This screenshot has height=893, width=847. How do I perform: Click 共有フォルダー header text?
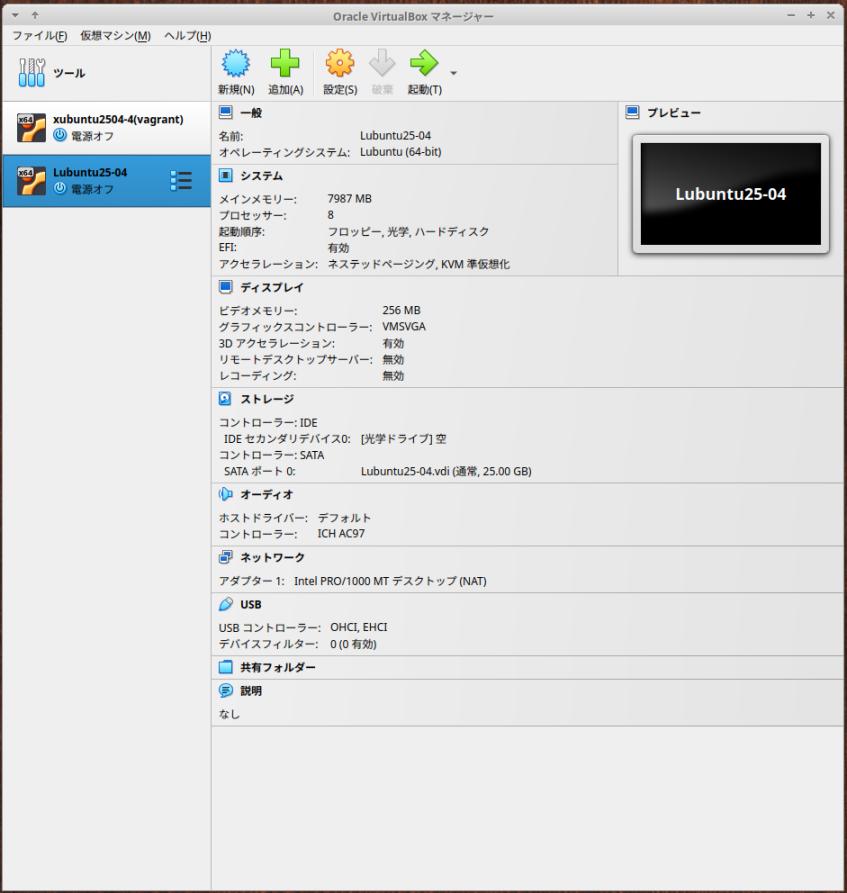278,667
